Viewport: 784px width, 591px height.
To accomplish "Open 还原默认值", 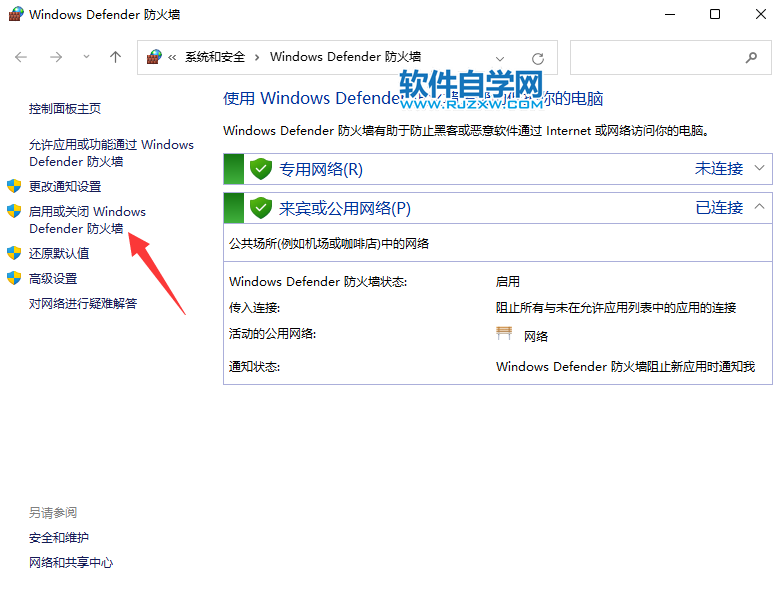I will coord(59,254).
